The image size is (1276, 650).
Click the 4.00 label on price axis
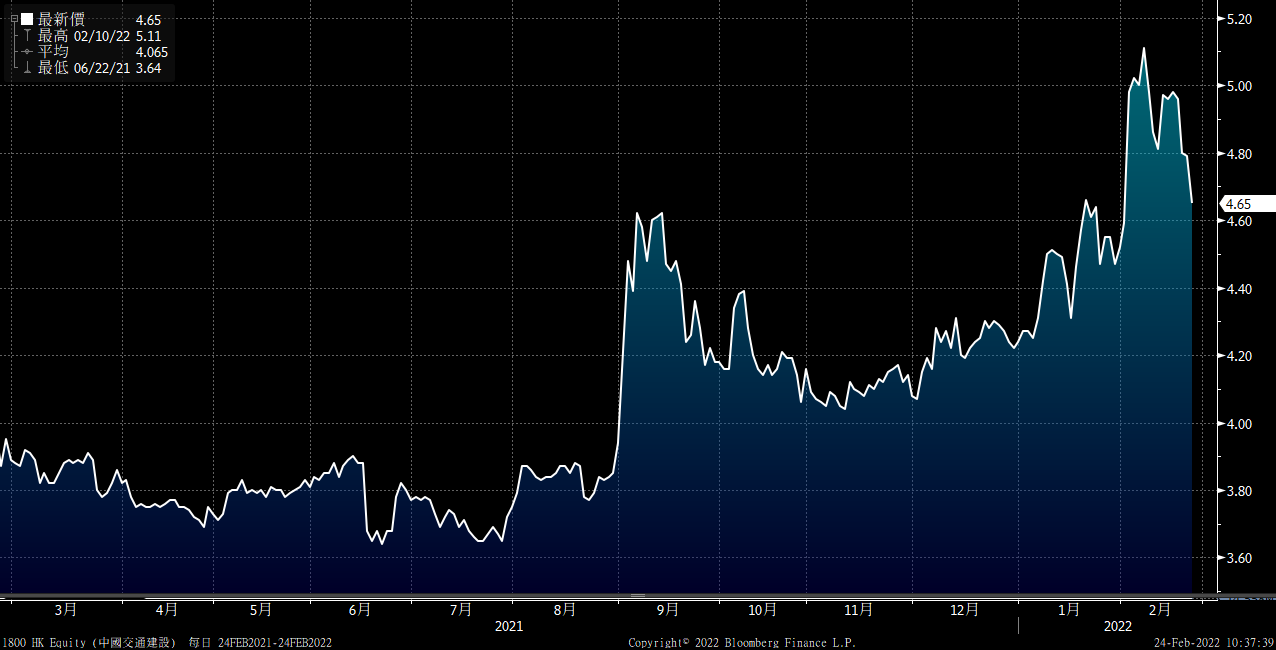(1238, 424)
